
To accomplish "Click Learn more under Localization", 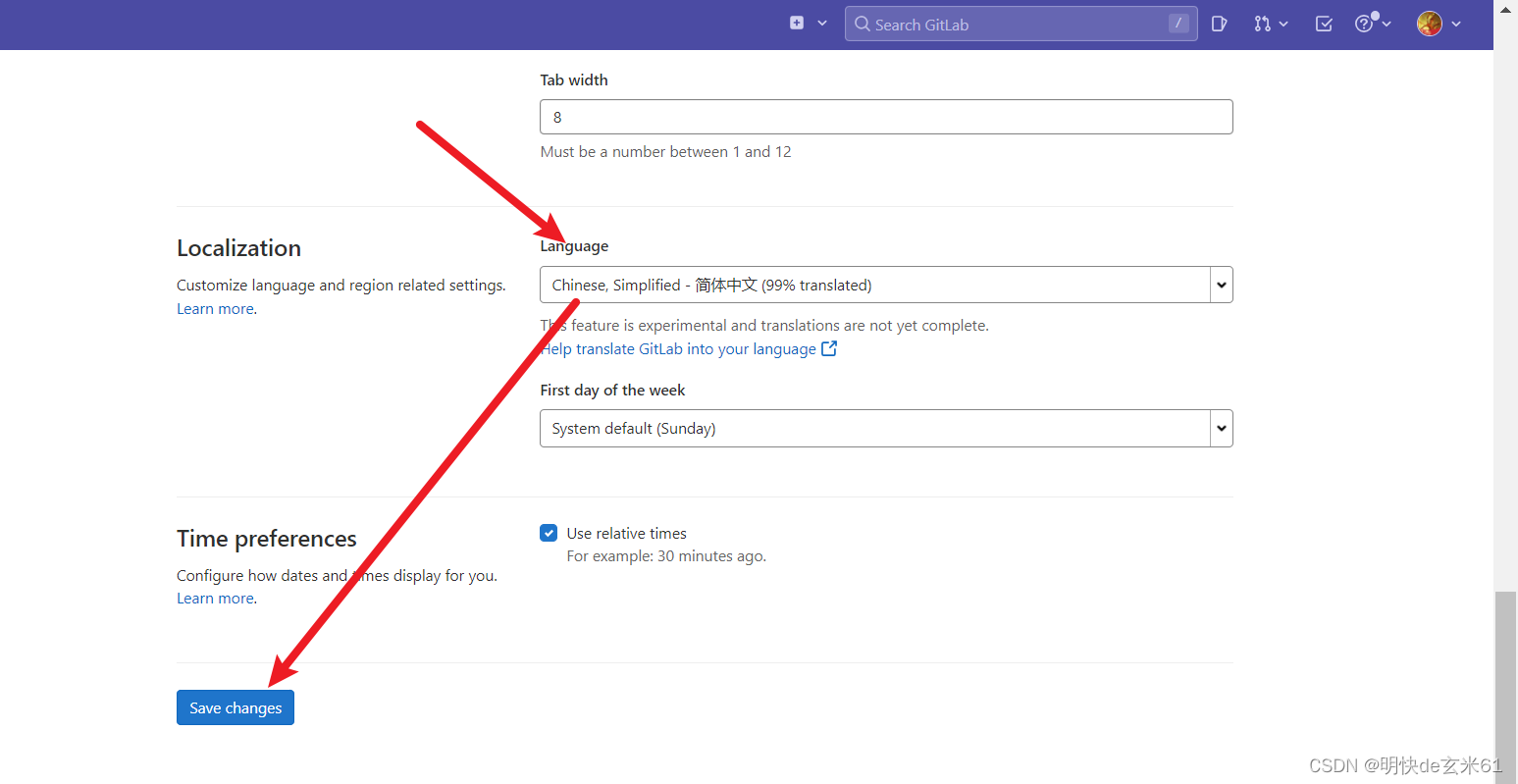I will pos(214,308).
